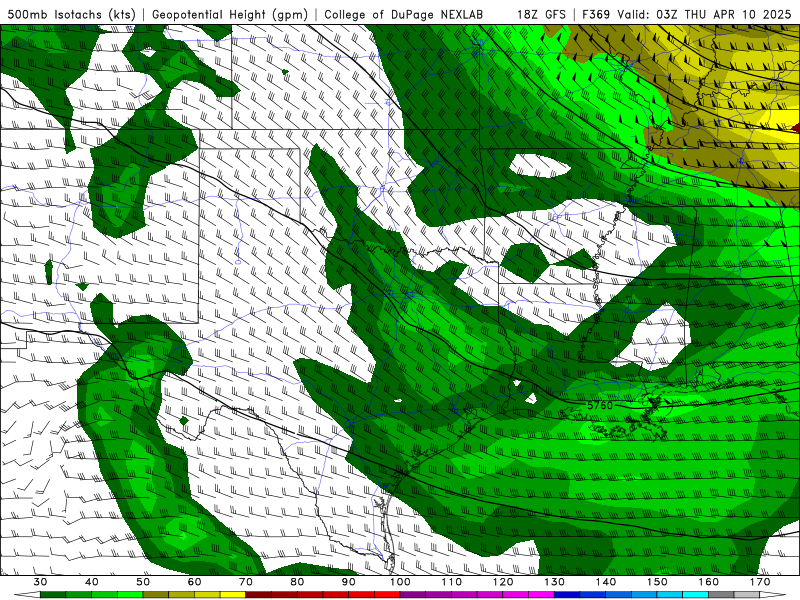Click the 5760 height contour label
This screenshot has height=600, width=800.
click(x=600, y=406)
